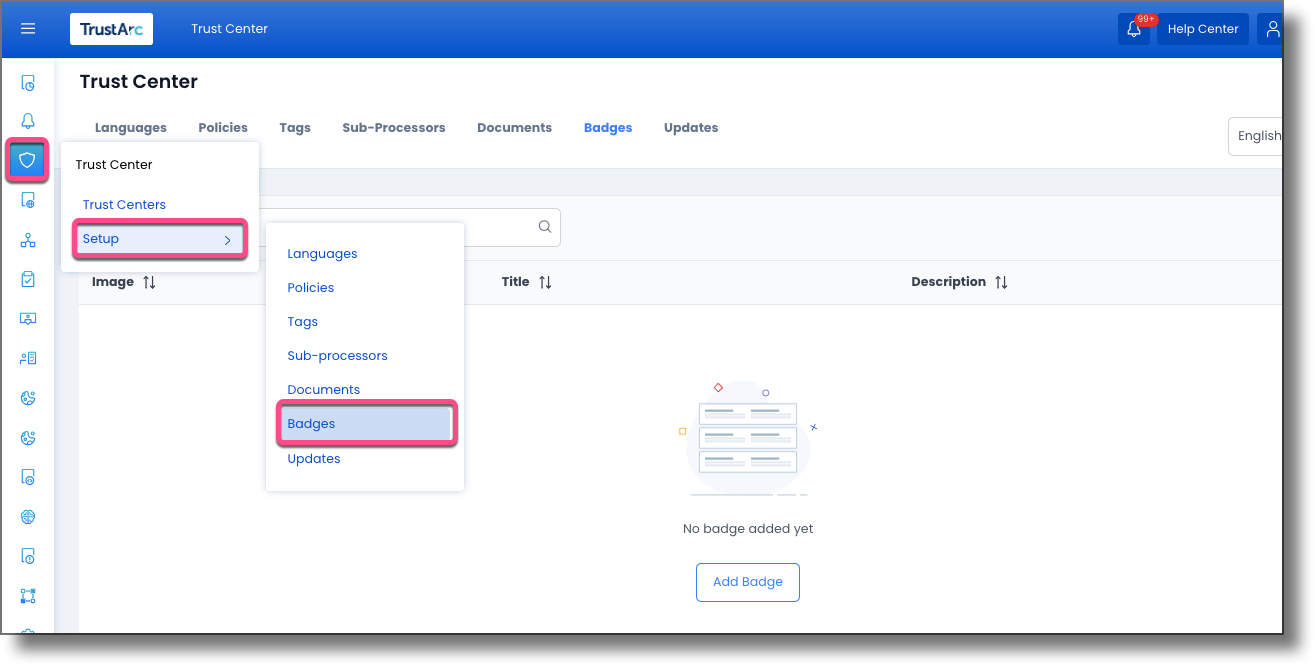Open the hamburger navigation menu
The width and height of the screenshot is (1315, 666).
point(28,28)
